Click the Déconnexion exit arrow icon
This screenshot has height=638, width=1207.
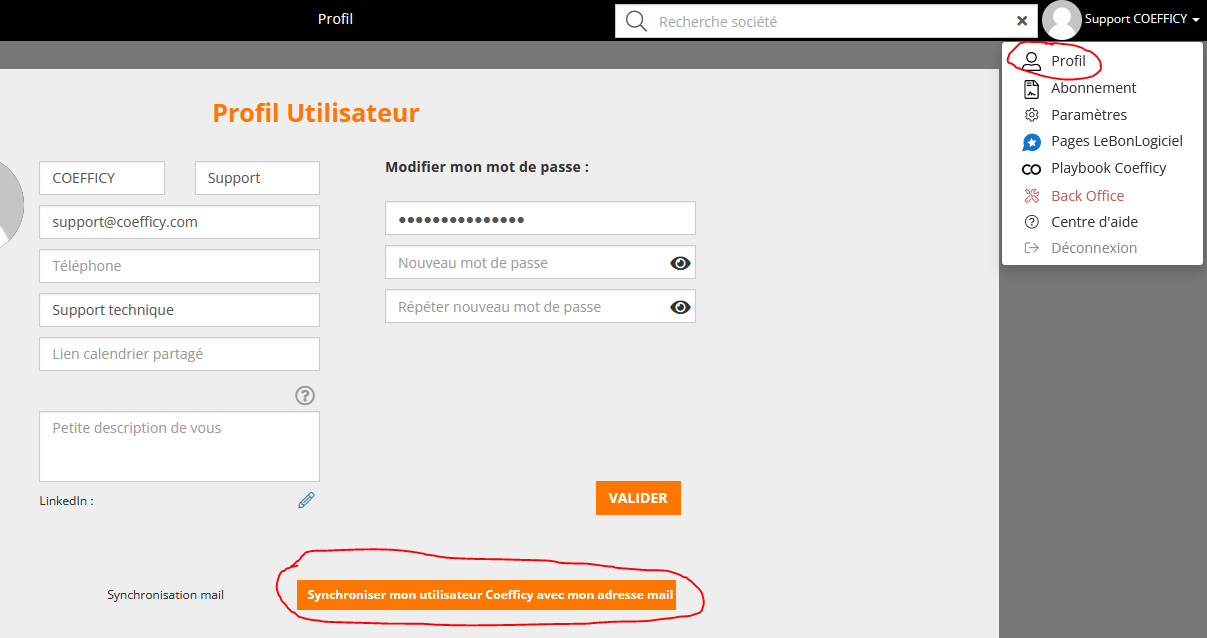[x=1032, y=248]
